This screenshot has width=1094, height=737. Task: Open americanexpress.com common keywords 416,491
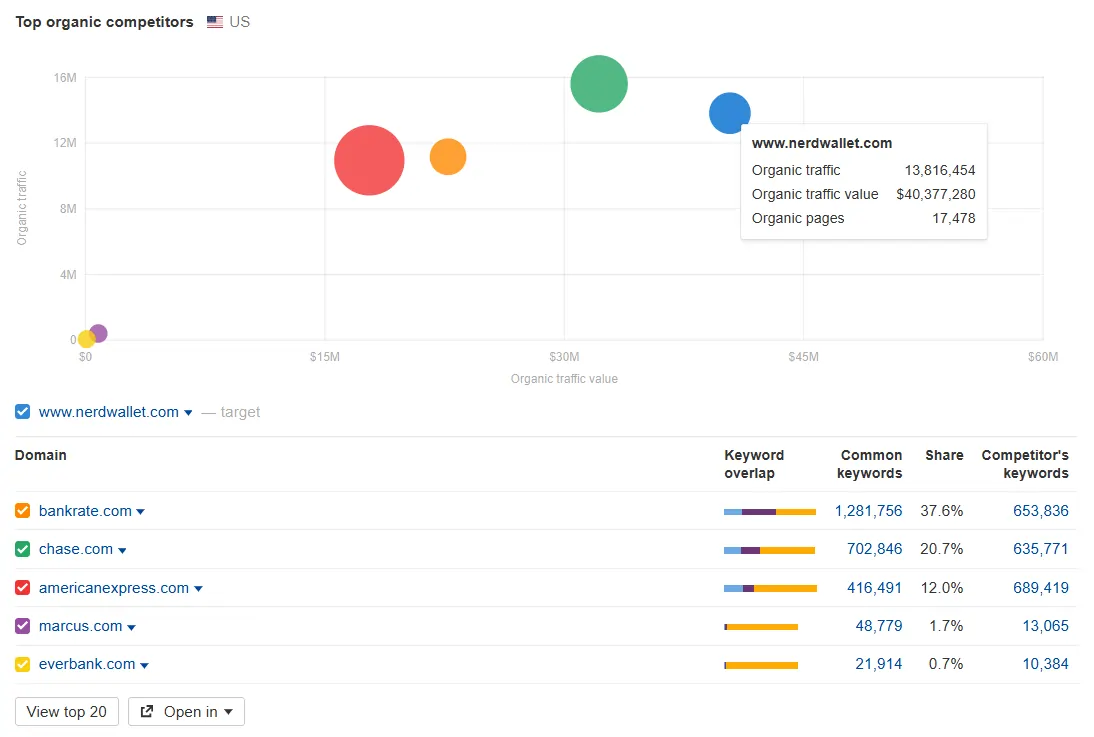874,588
